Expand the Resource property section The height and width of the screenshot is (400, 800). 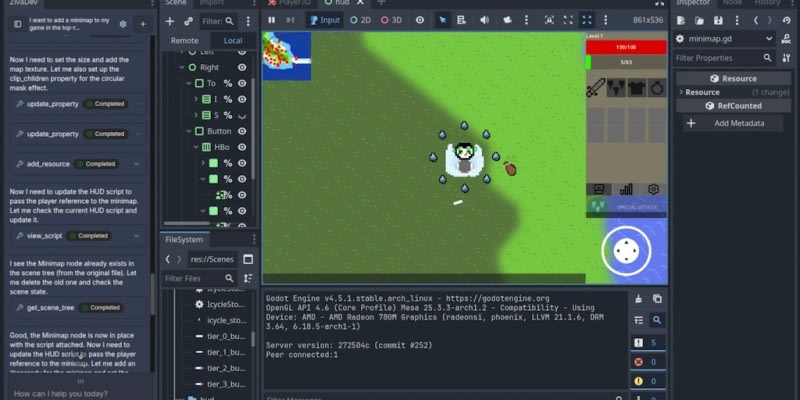coord(681,92)
